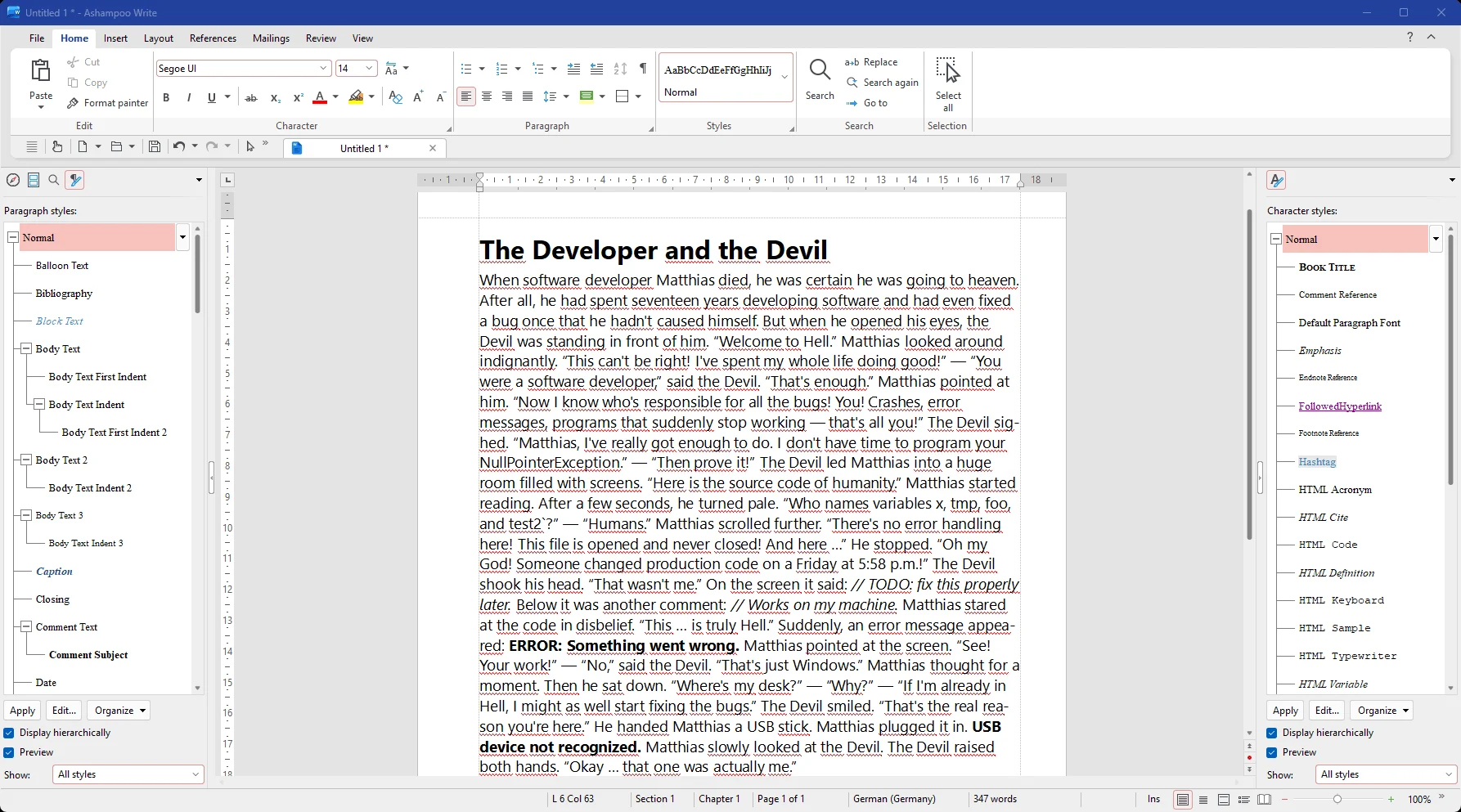Viewport: 1461px width, 812px height.
Task: Increase the font size with the grow icon
Action: click(x=418, y=97)
